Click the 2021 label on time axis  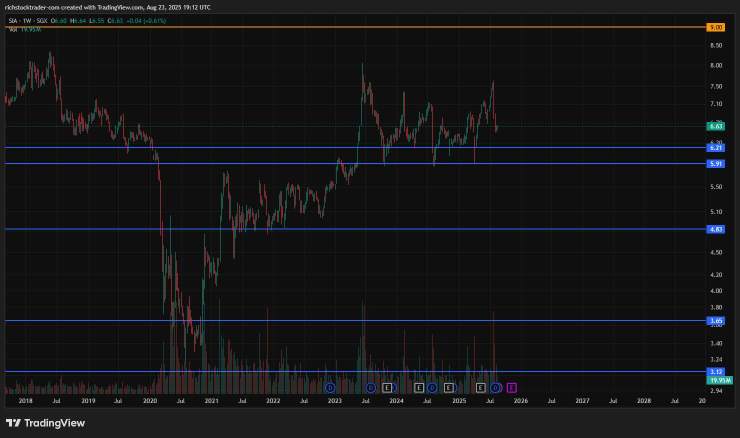211,401
